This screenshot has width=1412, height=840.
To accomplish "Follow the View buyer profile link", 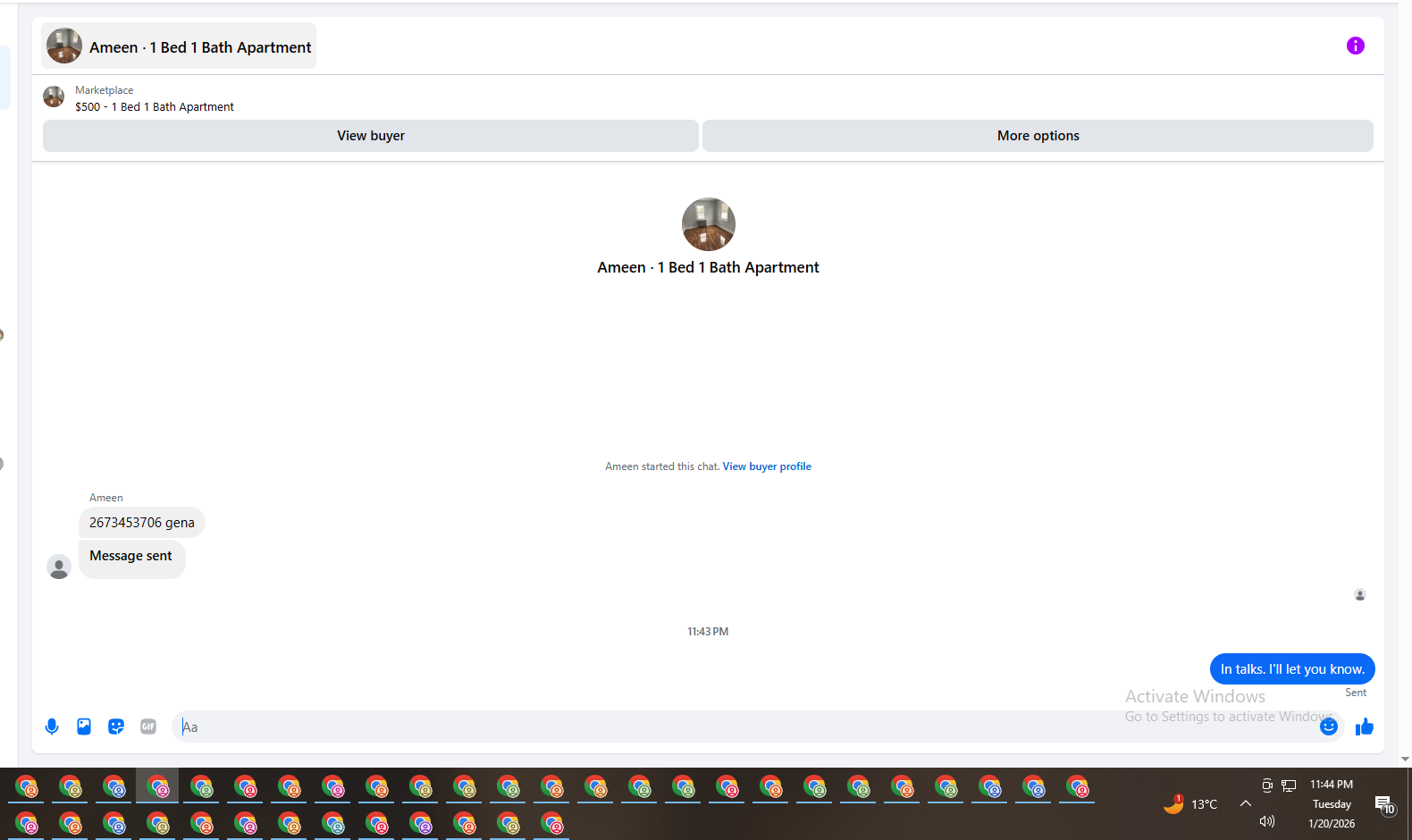I will click(x=767, y=466).
